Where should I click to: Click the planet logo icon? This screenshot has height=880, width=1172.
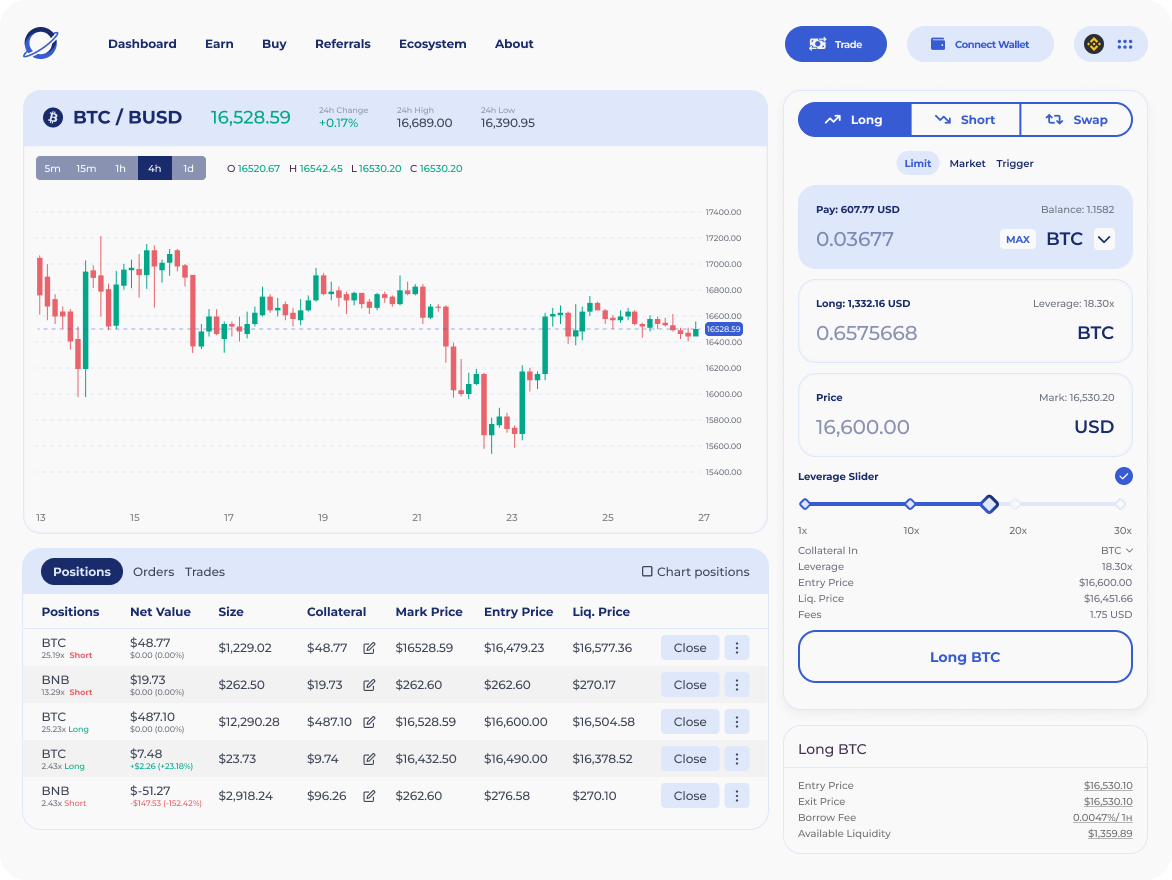coord(41,43)
